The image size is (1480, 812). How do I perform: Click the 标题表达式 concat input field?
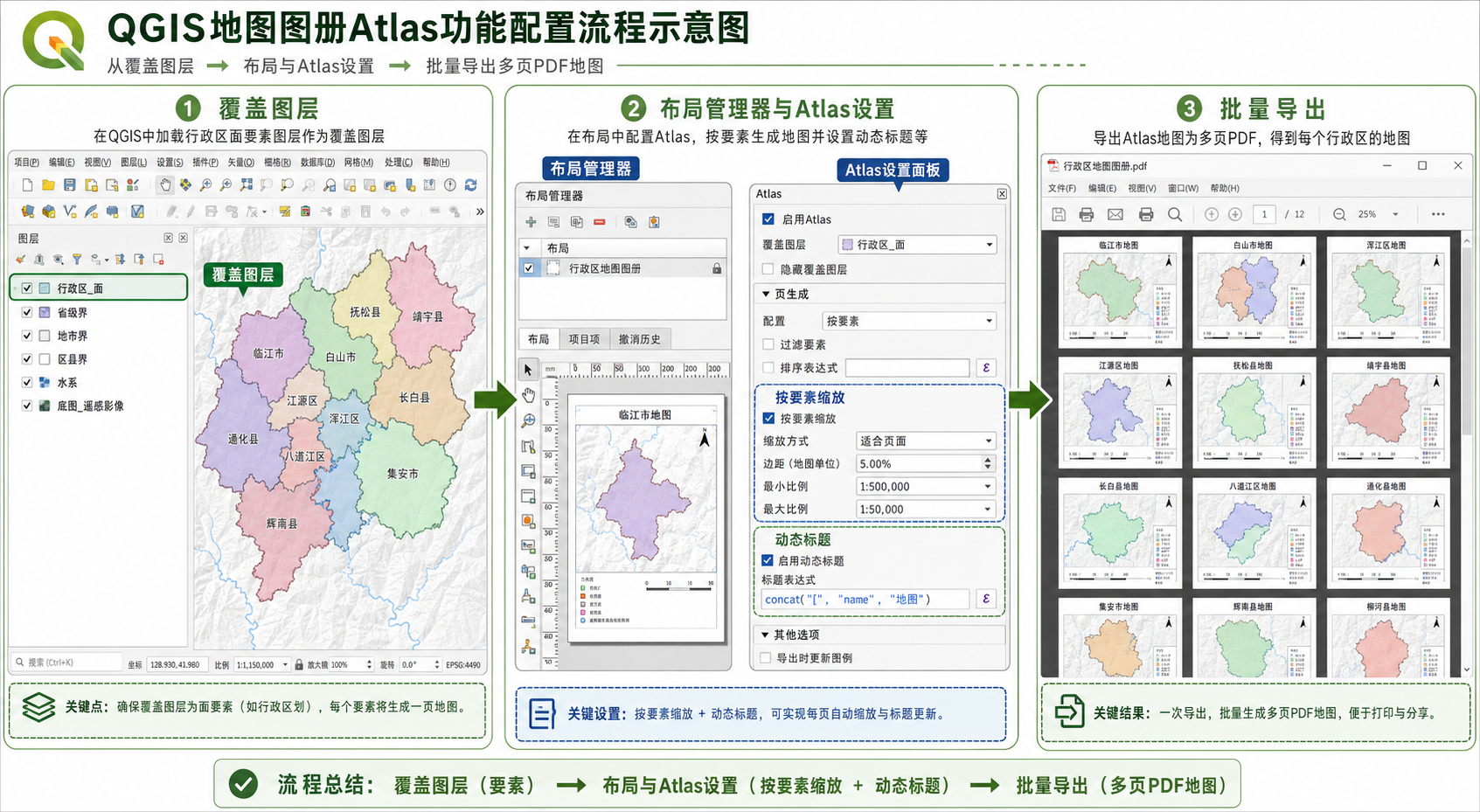pos(865,599)
